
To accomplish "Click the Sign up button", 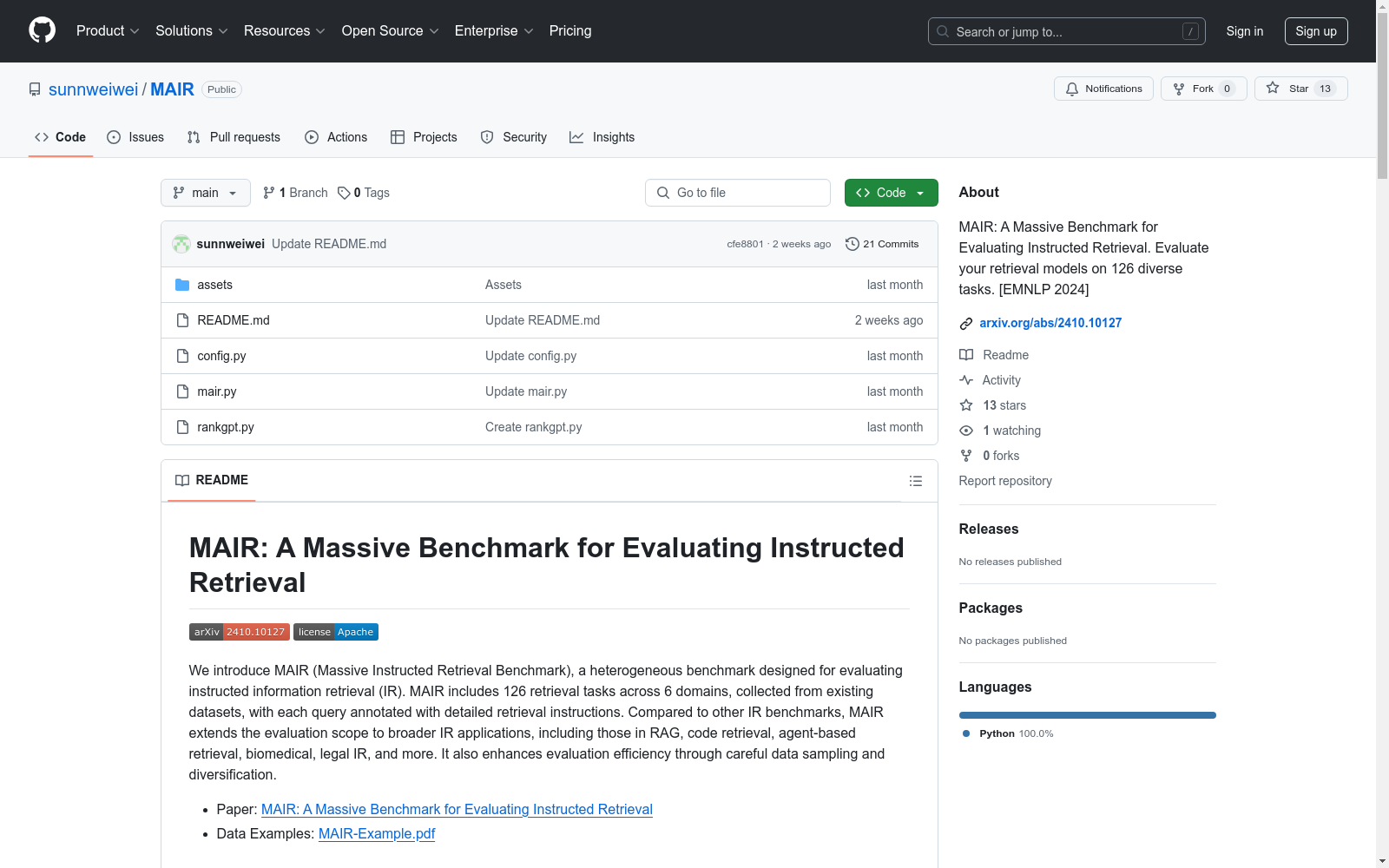I will pos(1316,31).
